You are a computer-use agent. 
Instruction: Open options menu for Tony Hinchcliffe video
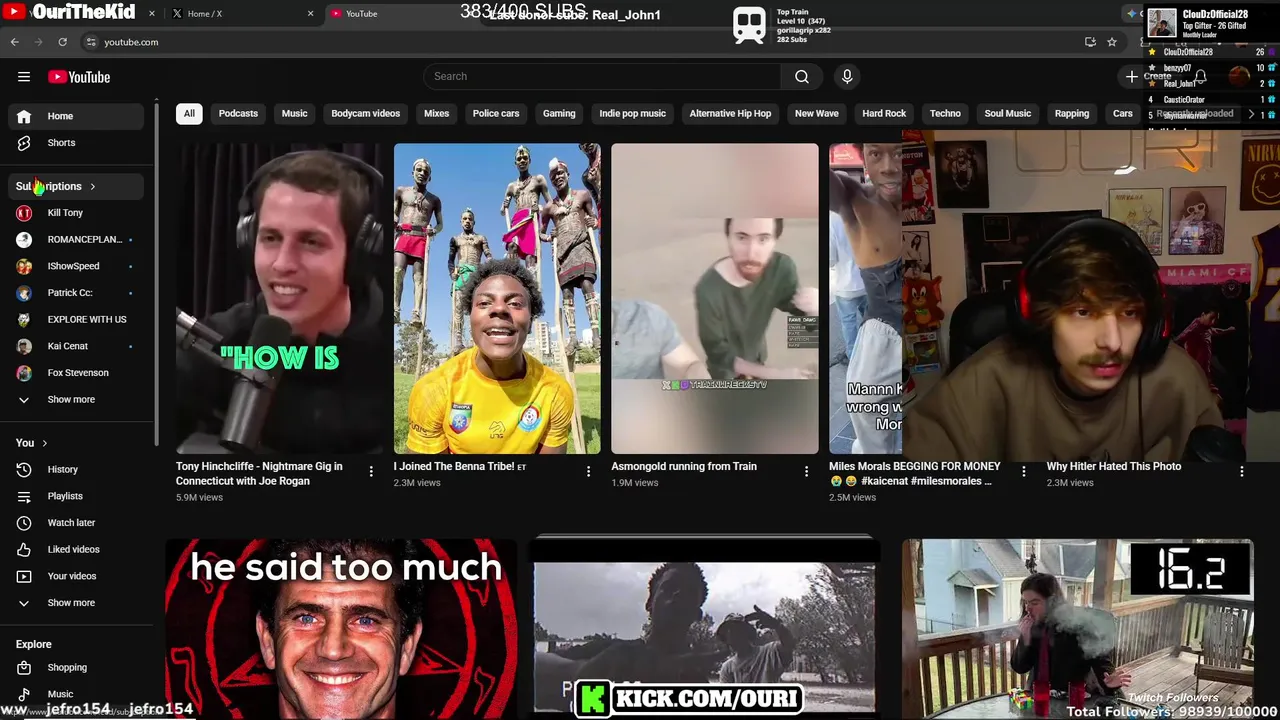pyautogui.click(x=371, y=471)
